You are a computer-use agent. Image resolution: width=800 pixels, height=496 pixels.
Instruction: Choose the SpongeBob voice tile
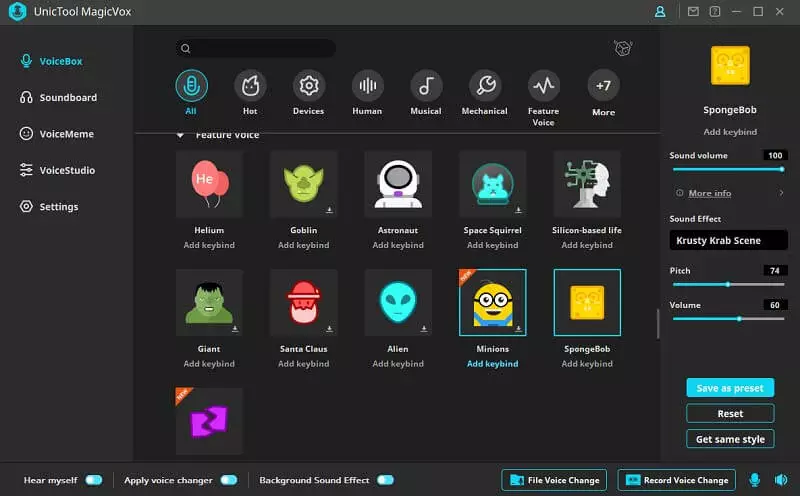587,303
